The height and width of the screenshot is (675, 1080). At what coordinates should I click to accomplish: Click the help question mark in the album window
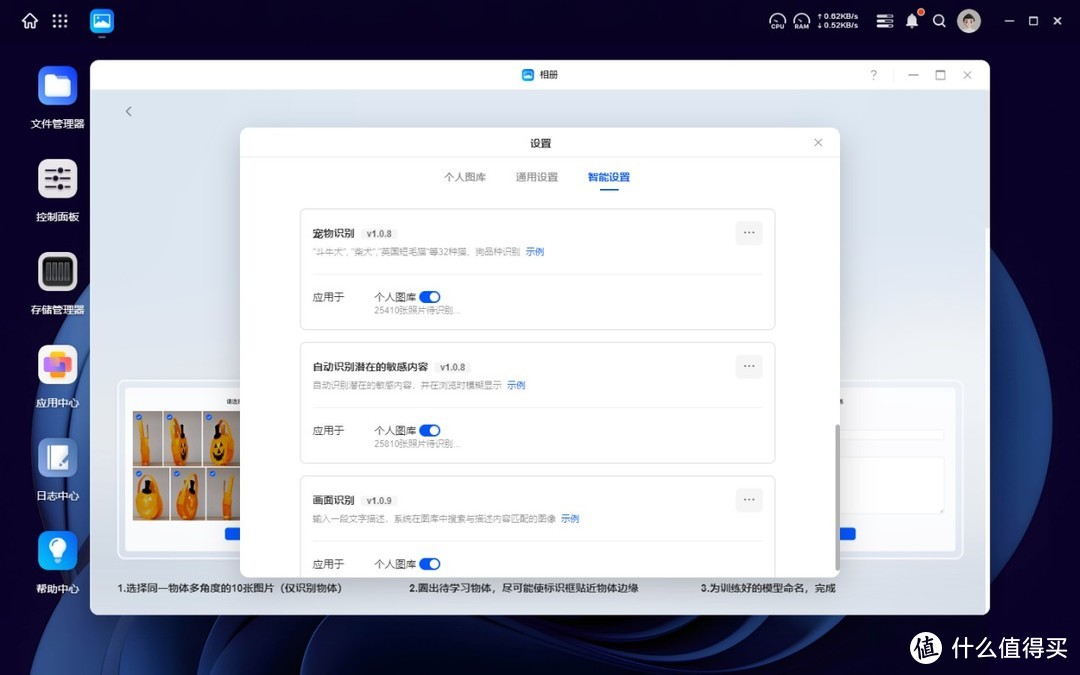click(873, 74)
